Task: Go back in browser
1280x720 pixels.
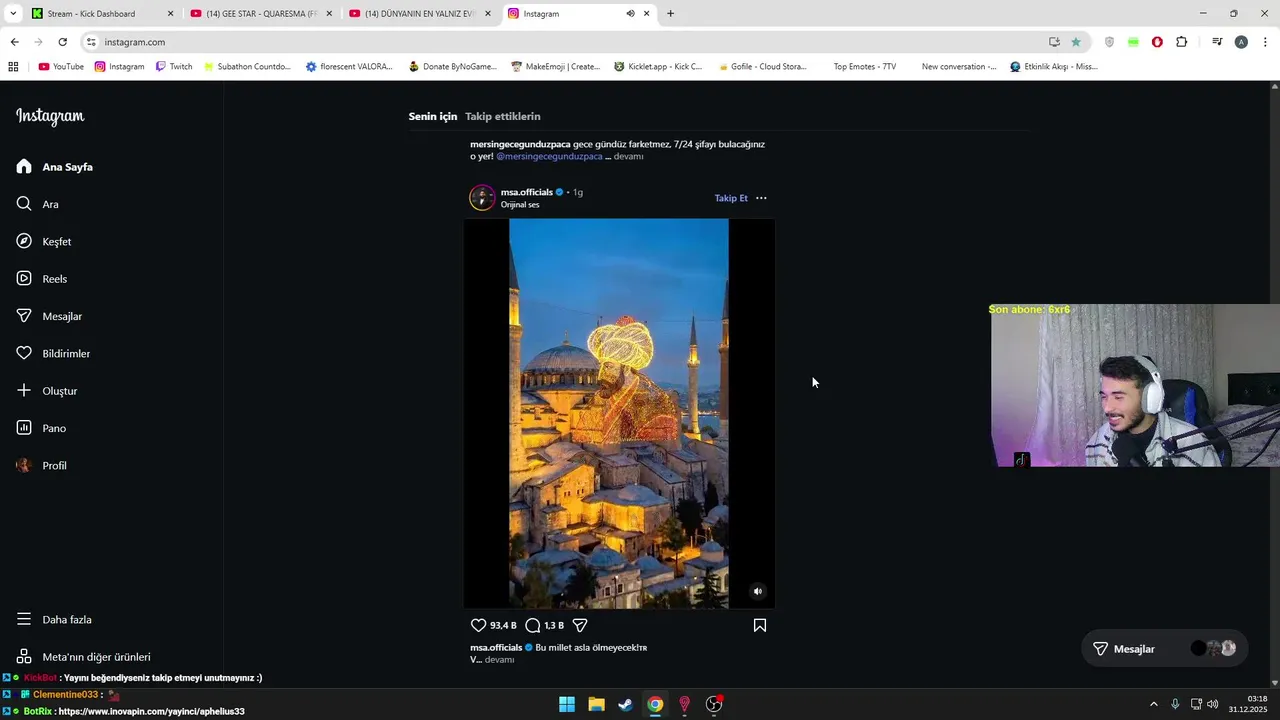Action: (14, 42)
